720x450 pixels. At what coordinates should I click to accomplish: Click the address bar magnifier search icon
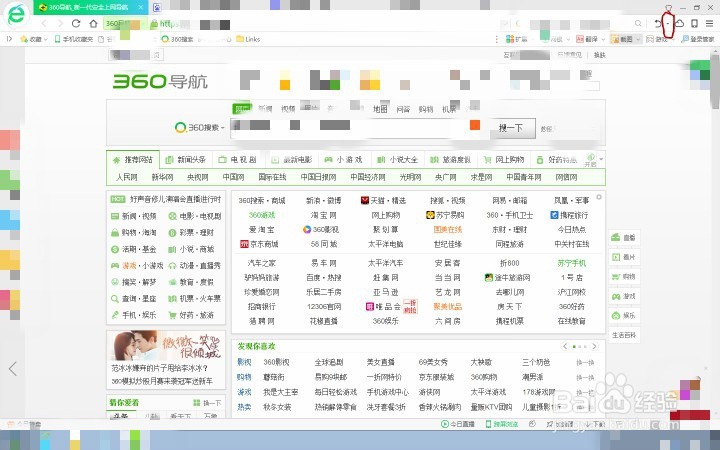coord(638,23)
